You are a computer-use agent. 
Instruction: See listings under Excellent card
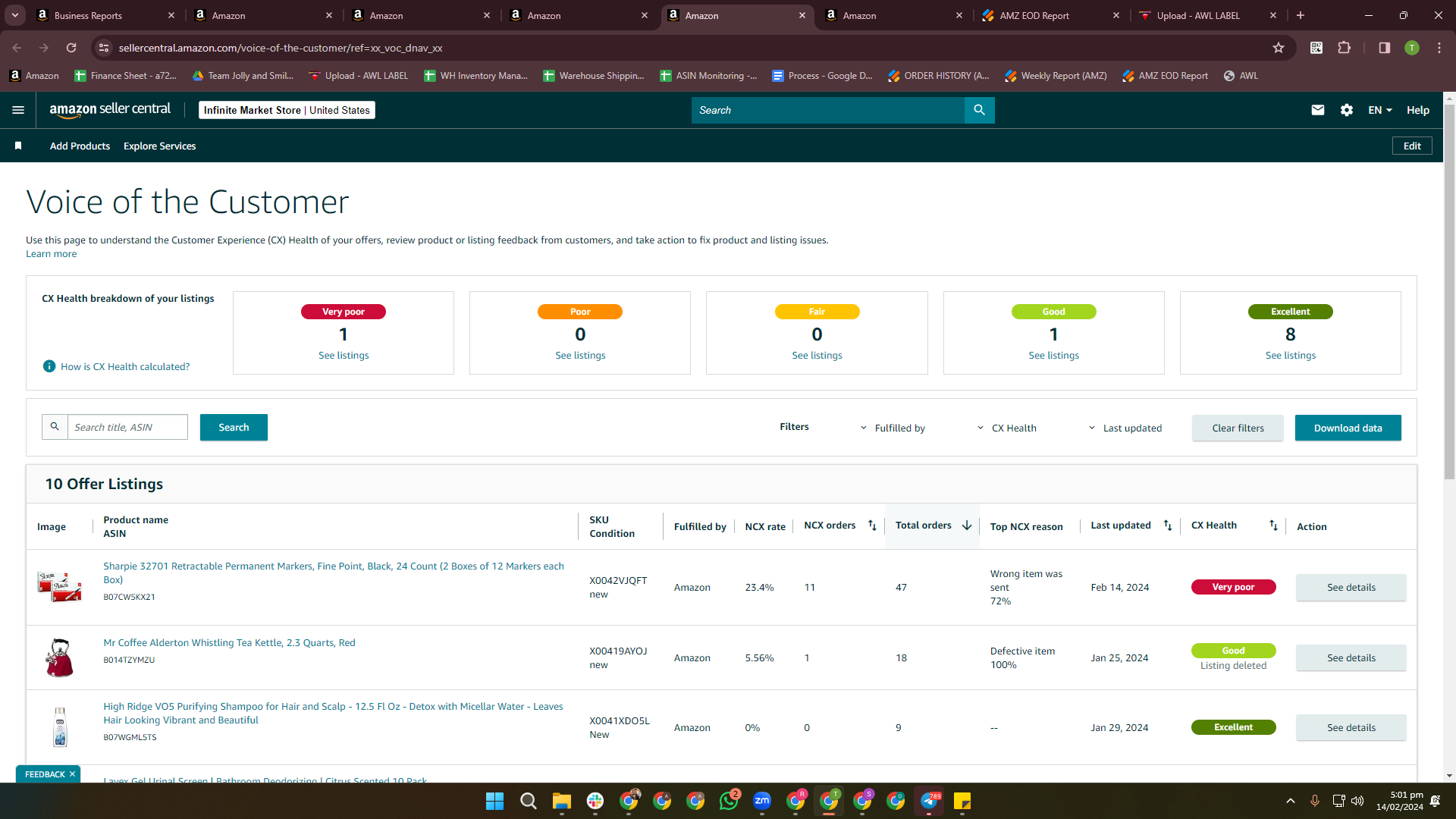(1290, 355)
